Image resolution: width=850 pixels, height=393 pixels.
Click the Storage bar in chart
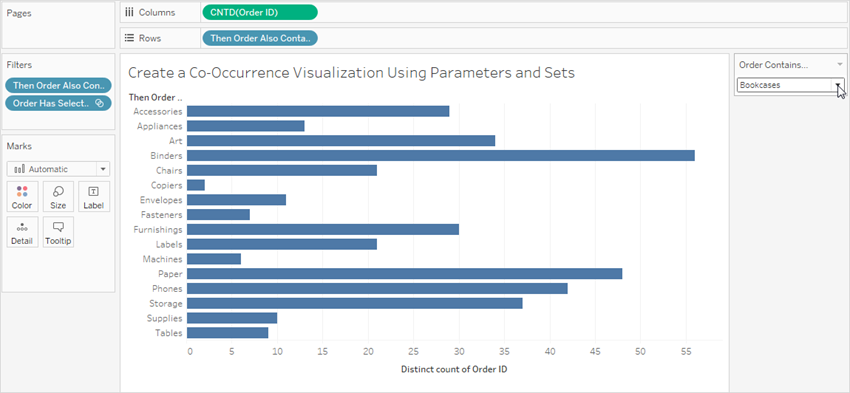355,303
